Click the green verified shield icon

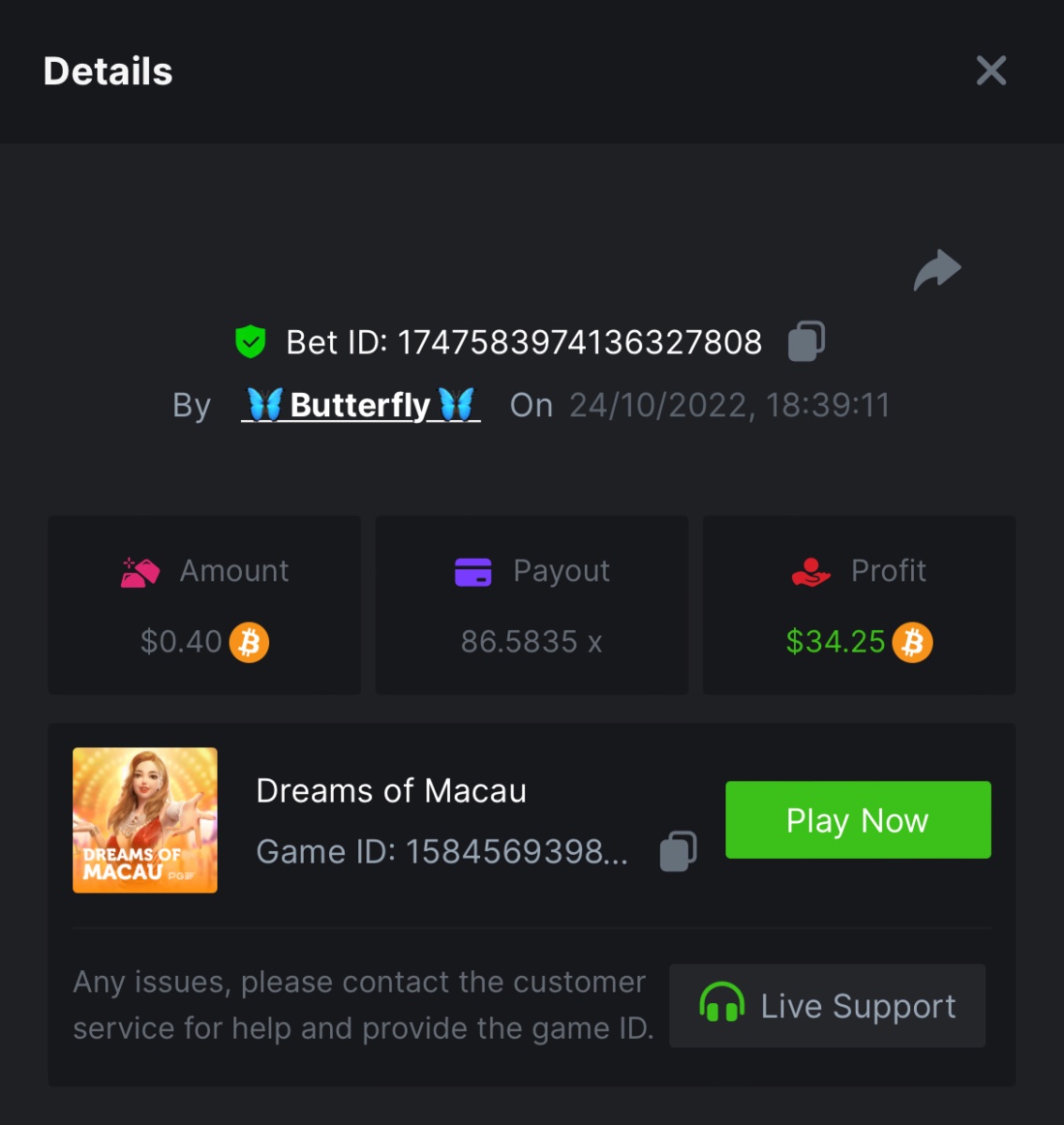250,342
